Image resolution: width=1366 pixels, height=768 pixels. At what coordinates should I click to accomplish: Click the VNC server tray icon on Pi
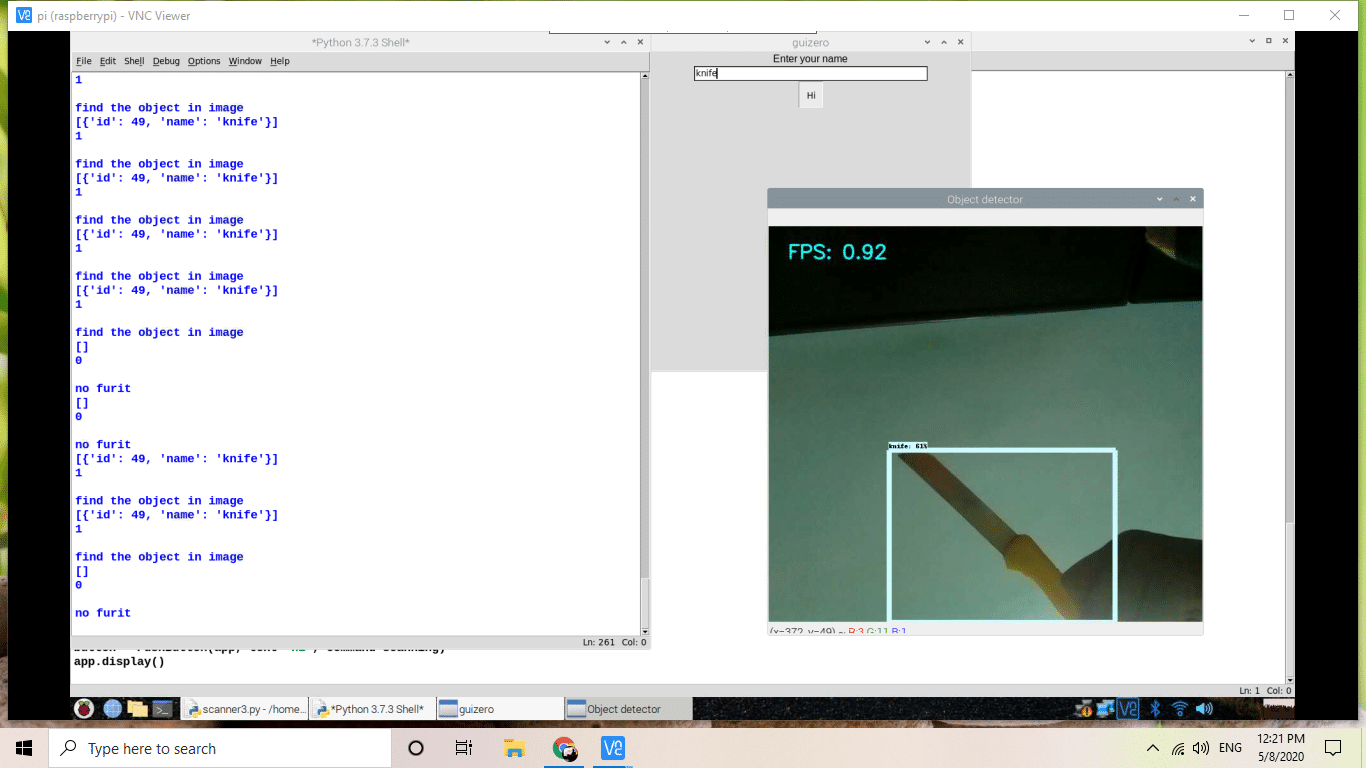pyautogui.click(x=1129, y=709)
